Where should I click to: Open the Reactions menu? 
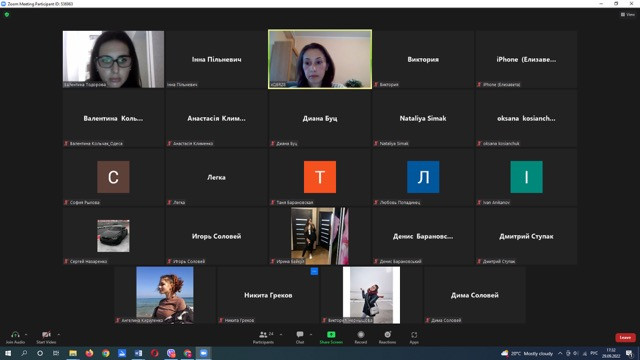(387, 337)
